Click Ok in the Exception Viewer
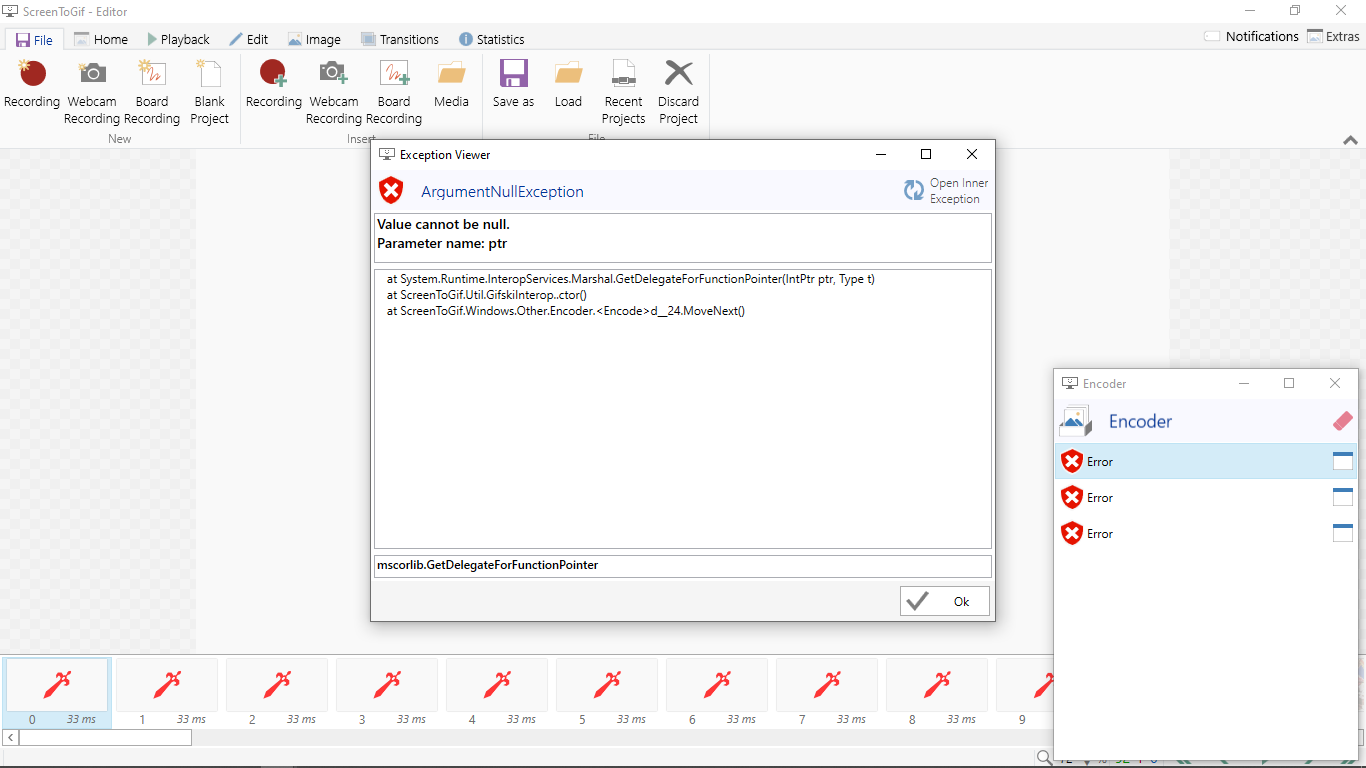The image size is (1366, 768). coord(945,601)
